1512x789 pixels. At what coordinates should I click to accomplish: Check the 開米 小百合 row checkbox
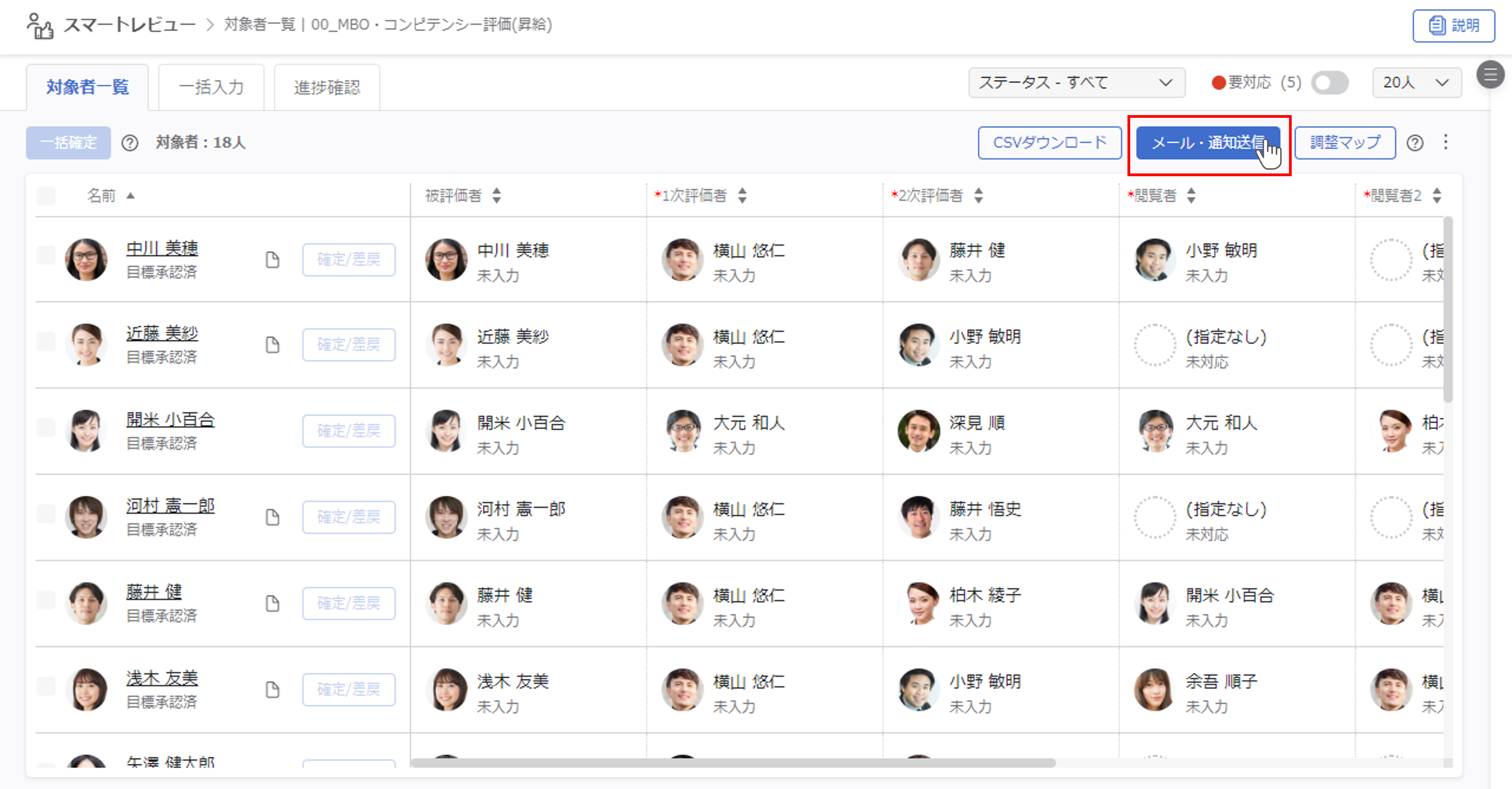[46, 428]
